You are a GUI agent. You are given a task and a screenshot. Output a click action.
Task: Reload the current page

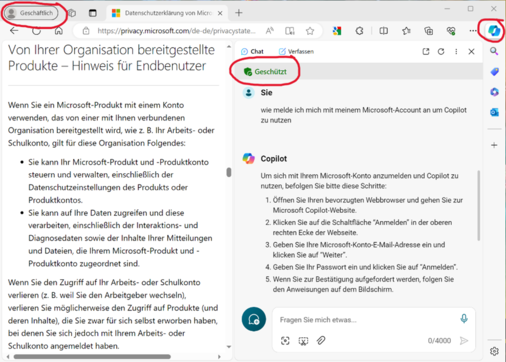pyautogui.click(x=36, y=31)
